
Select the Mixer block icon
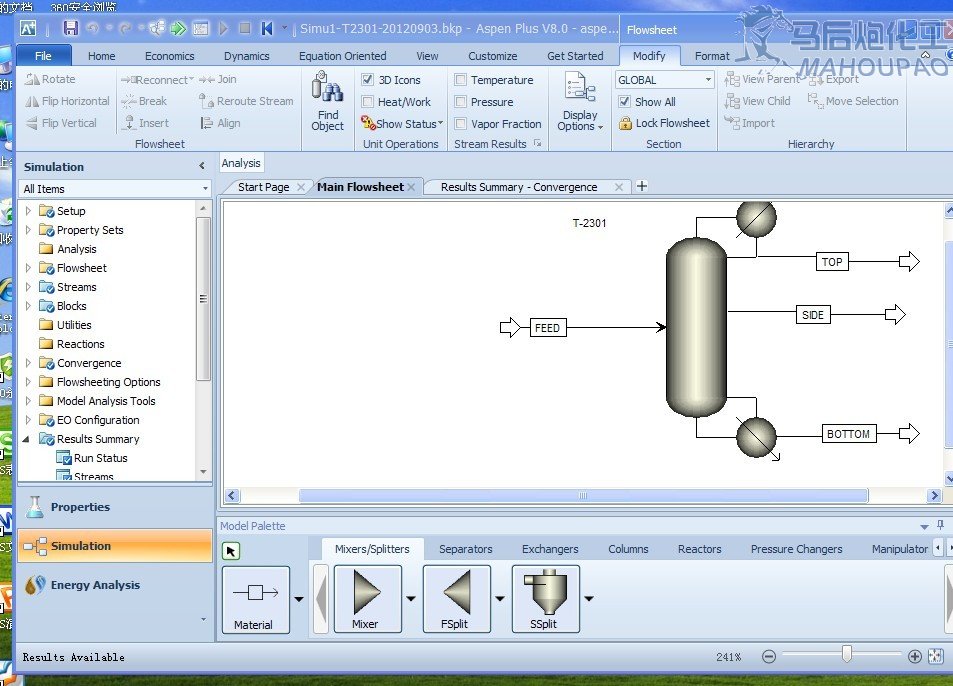367,599
